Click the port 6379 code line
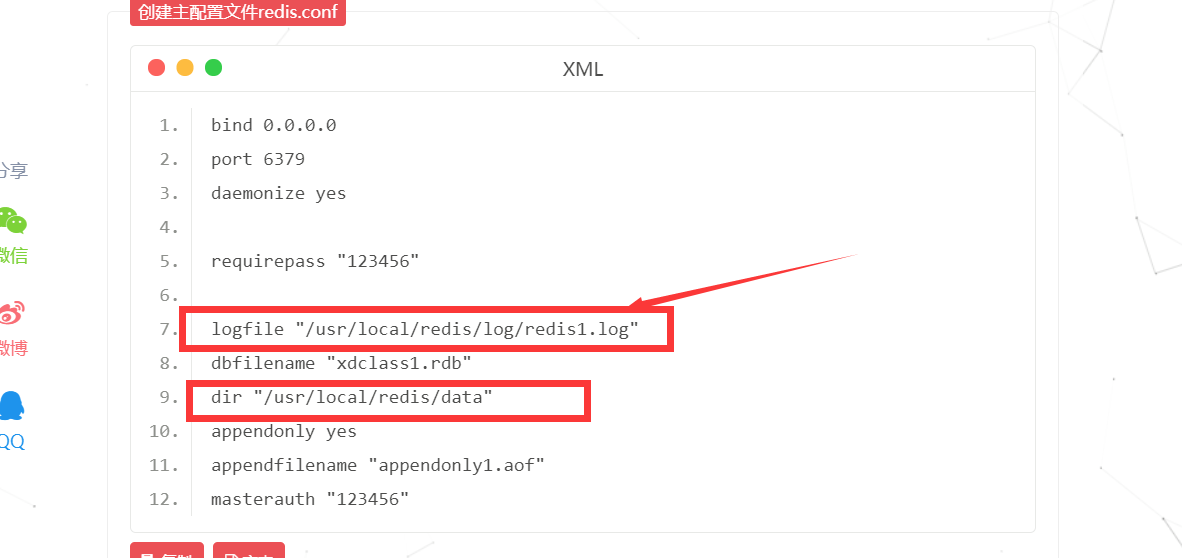Viewport: 1182px width, 558px height. point(258,160)
